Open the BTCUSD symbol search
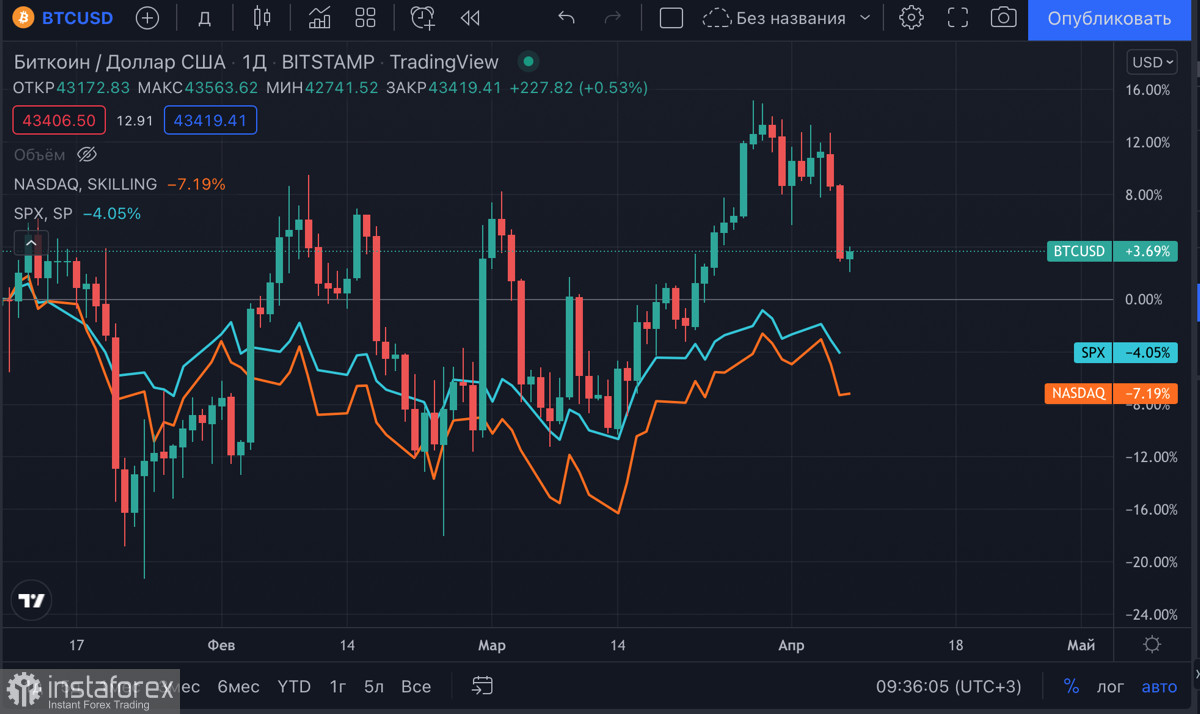1200x714 pixels. (x=62, y=18)
